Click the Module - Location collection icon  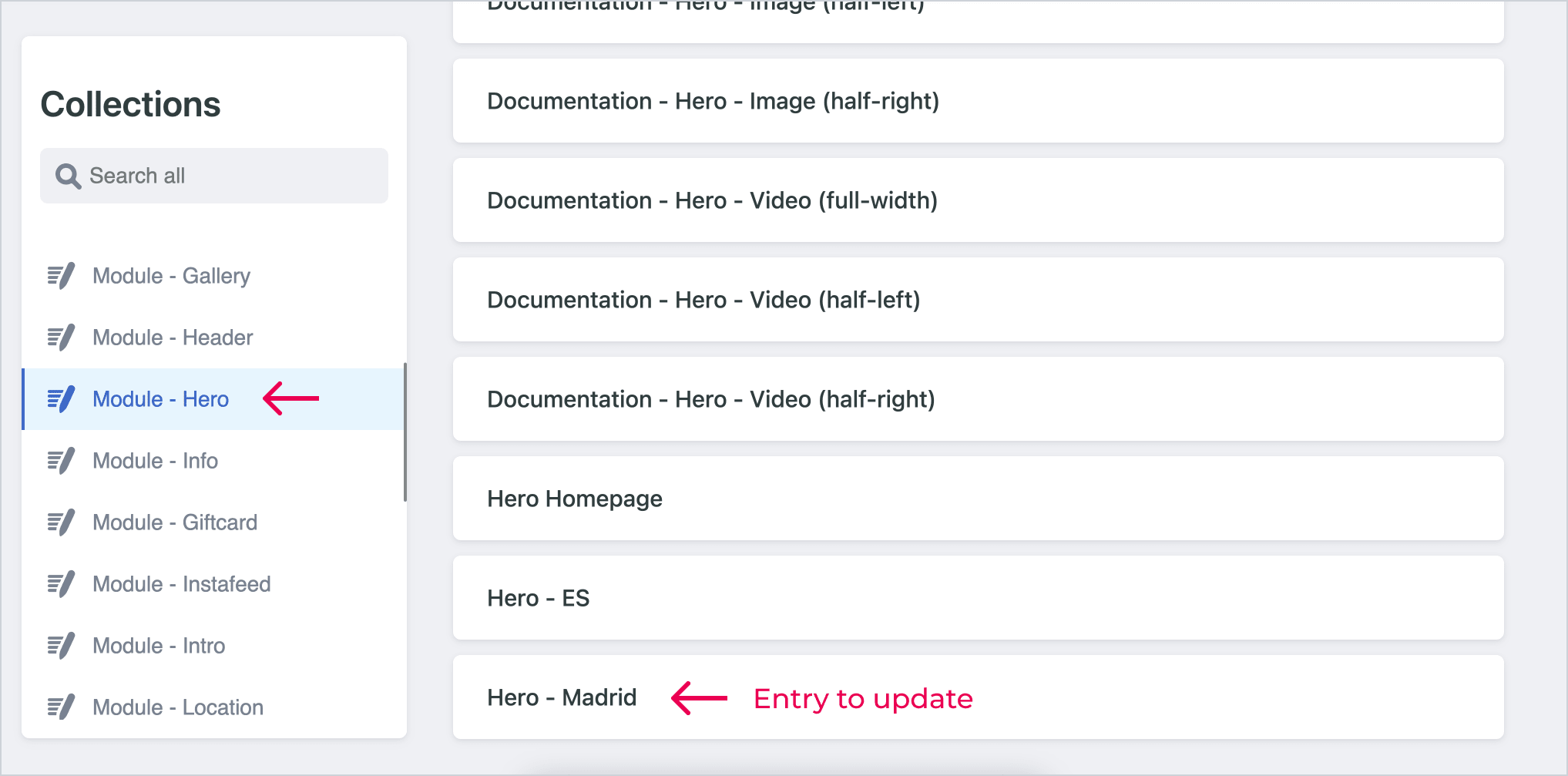61,707
